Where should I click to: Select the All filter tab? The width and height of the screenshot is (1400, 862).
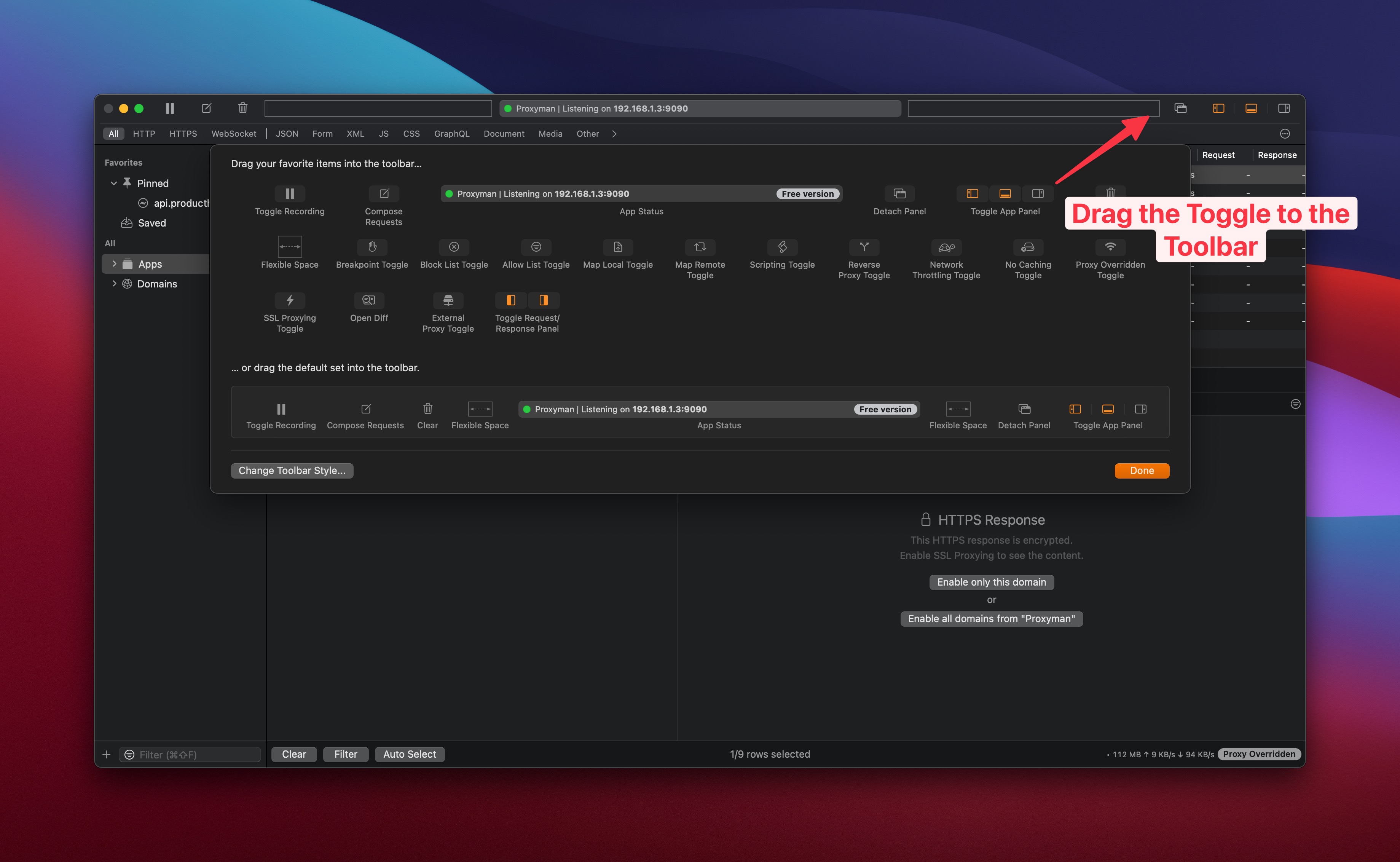tap(113, 133)
